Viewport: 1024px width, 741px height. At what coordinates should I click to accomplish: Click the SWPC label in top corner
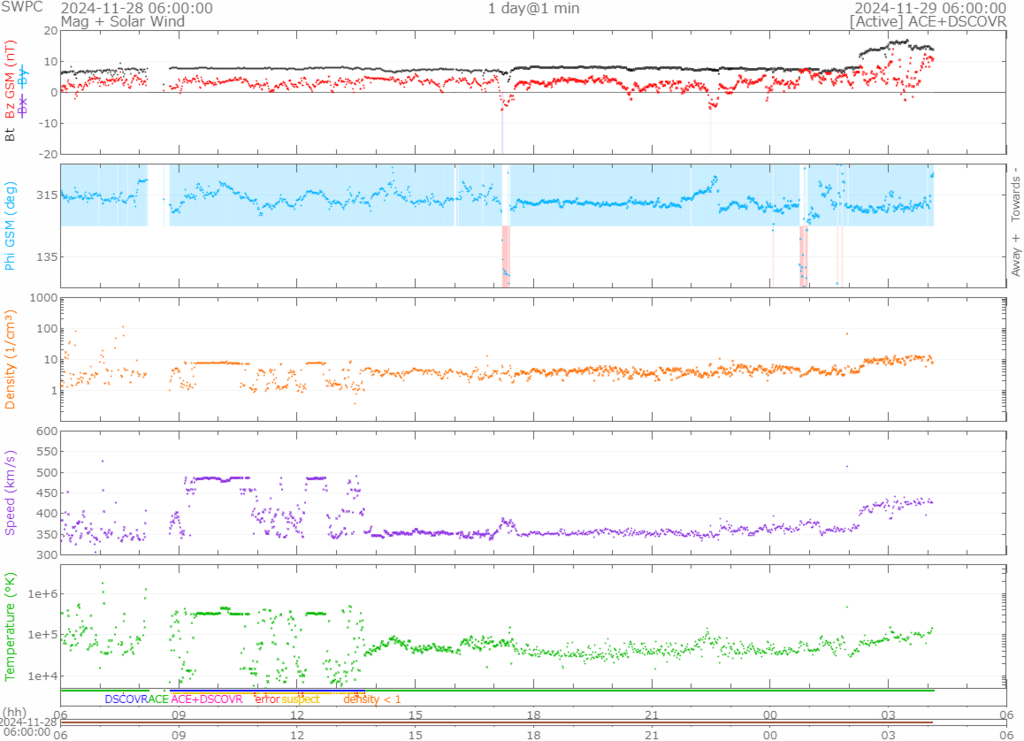point(23,8)
